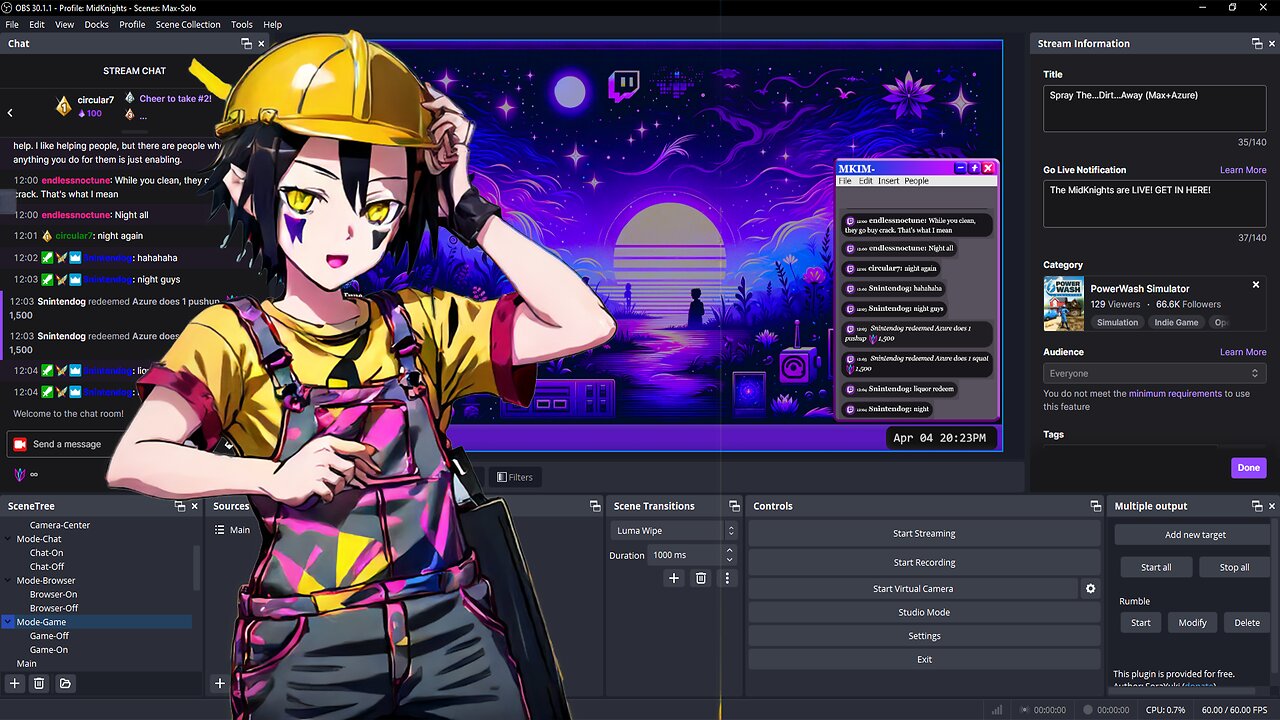The image size is (1280, 720).
Task: Click the streaming time indicator in status bar
Action: click(1043, 710)
